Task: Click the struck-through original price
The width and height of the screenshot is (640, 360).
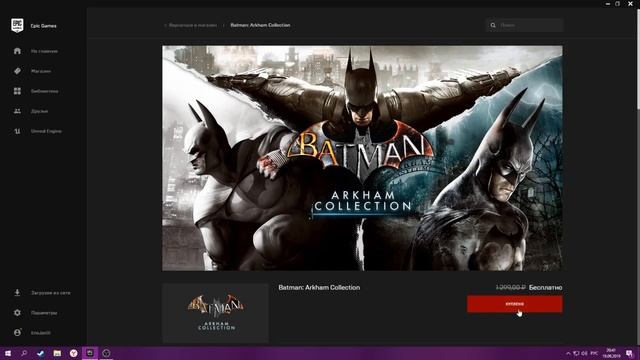Action: [510, 287]
